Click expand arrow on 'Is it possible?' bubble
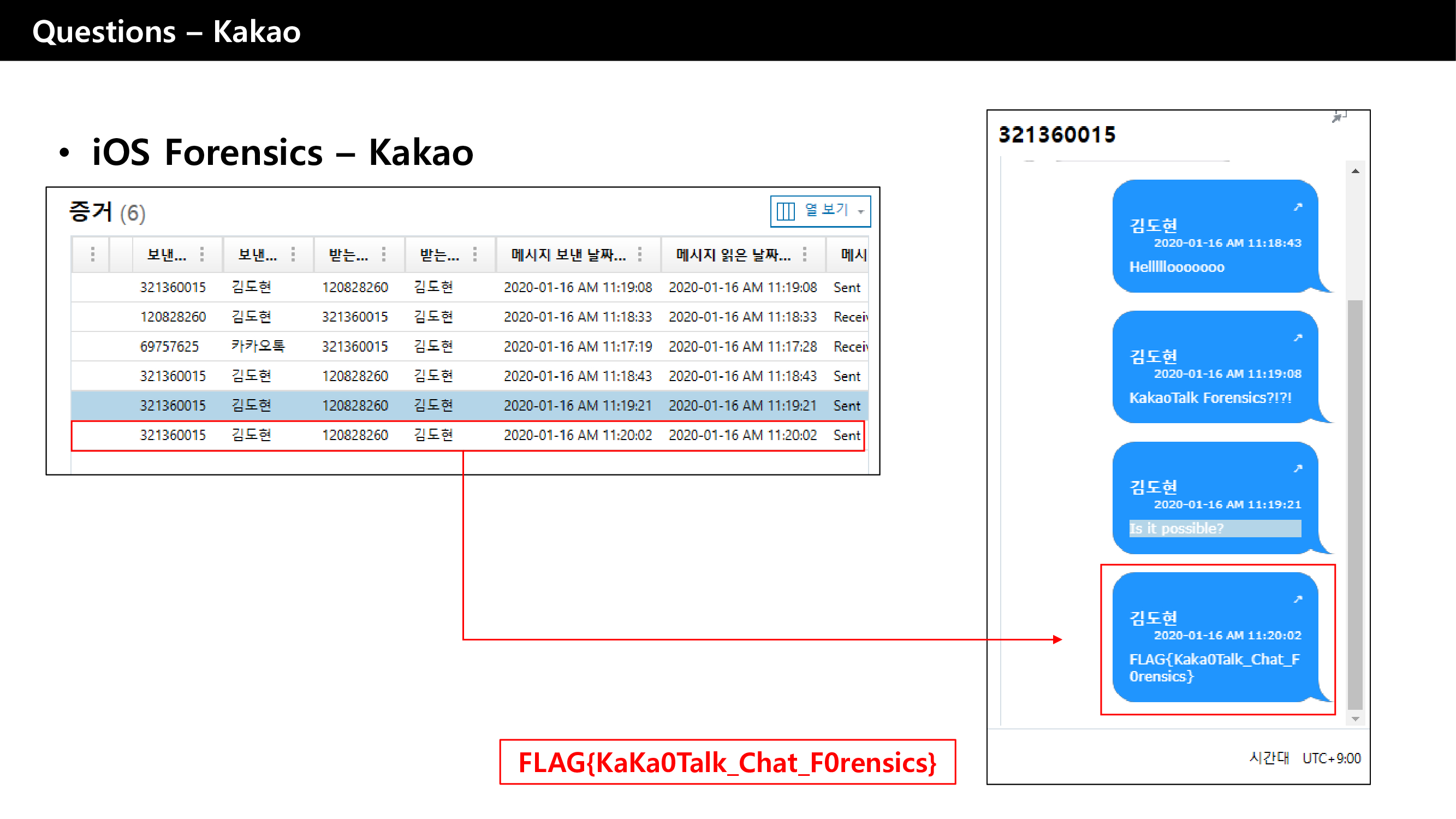This screenshot has height=819, width=1456. point(1298,468)
